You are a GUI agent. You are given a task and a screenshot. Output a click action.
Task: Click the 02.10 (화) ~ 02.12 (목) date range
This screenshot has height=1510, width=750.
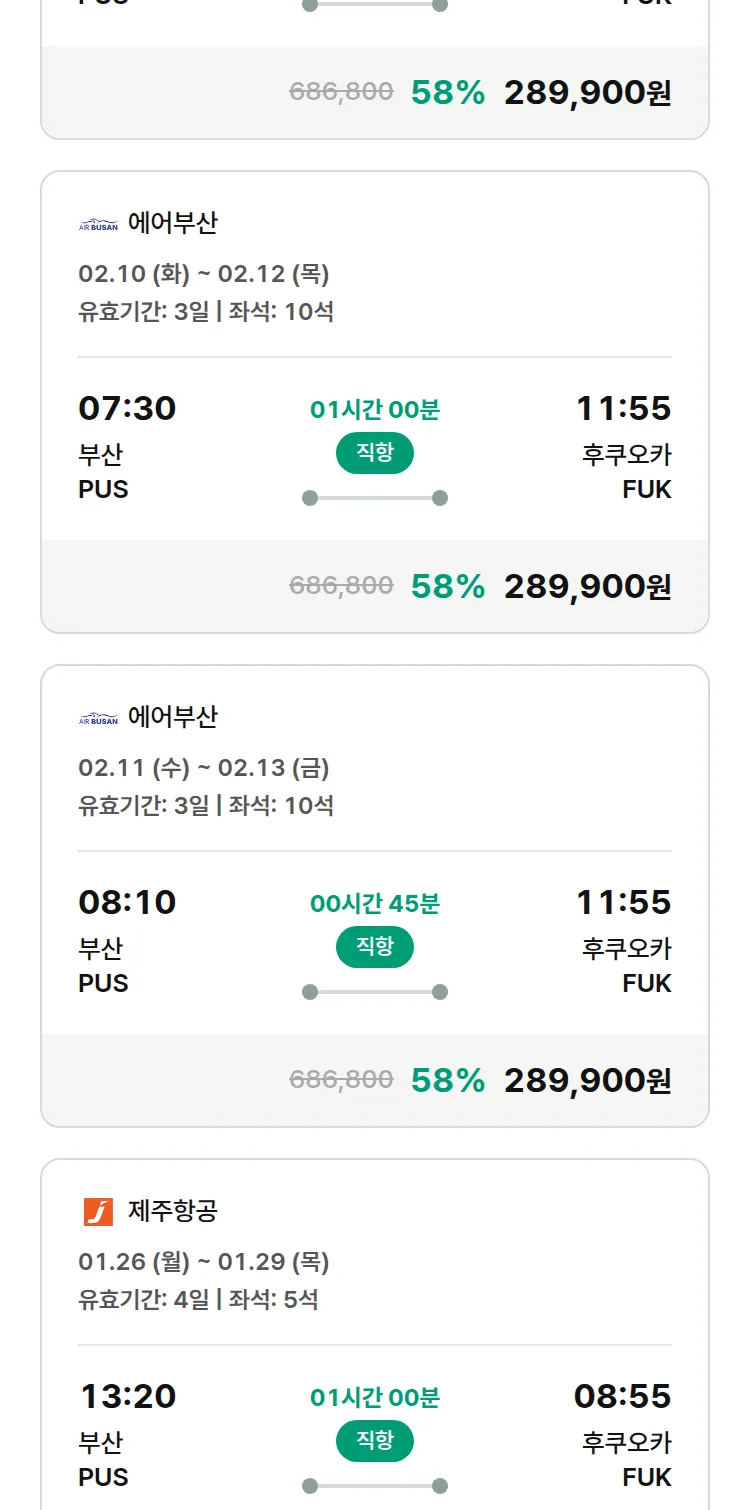tap(204, 274)
